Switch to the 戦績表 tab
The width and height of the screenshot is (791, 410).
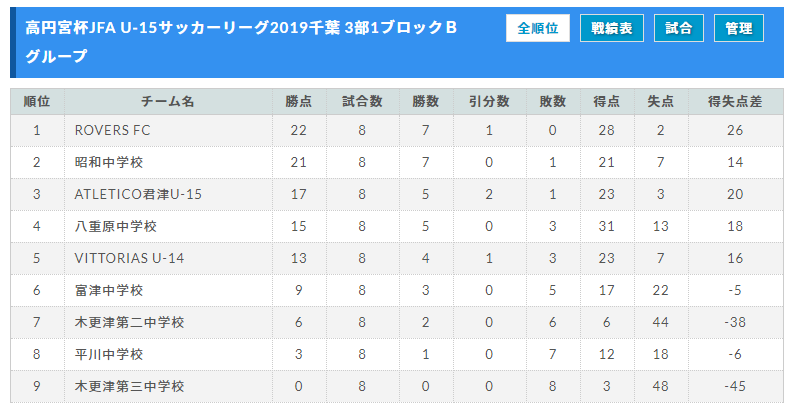[611, 28]
